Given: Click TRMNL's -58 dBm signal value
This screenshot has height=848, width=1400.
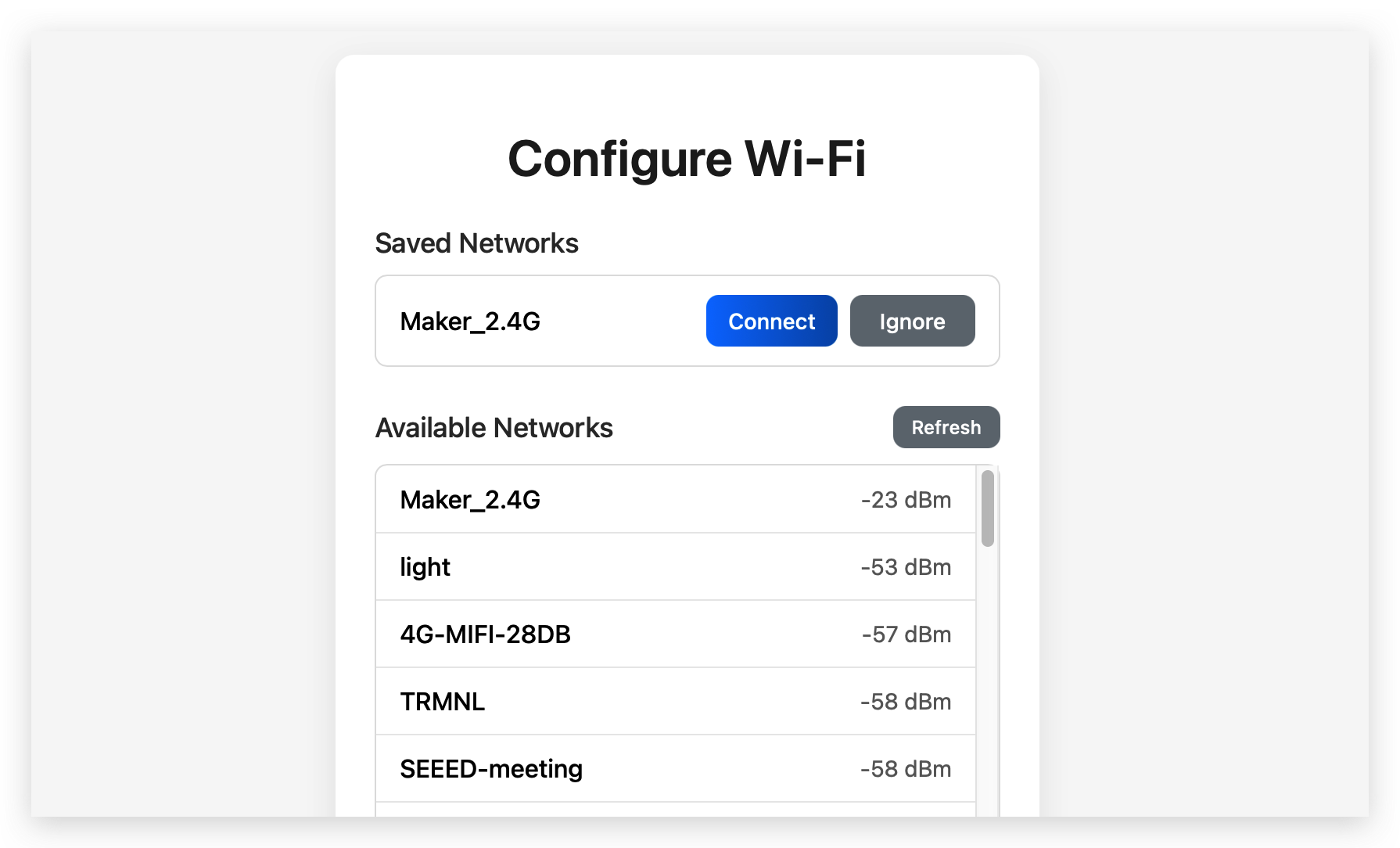Looking at the screenshot, I should (x=906, y=702).
